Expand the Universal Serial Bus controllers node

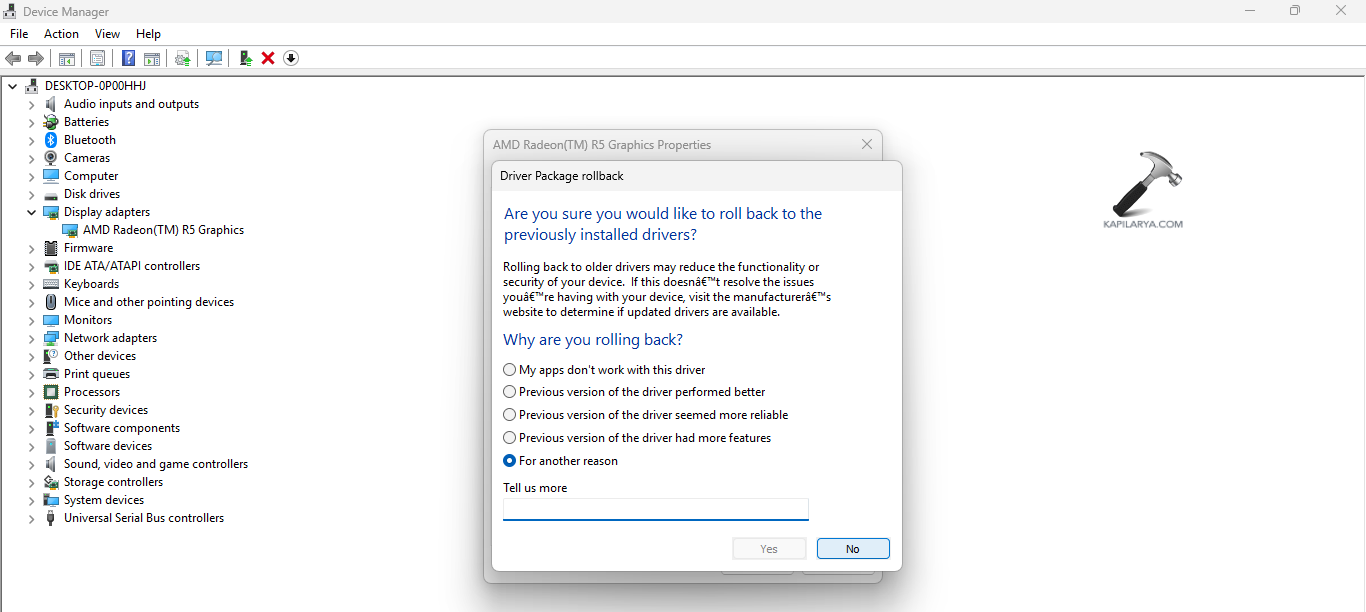click(x=31, y=517)
